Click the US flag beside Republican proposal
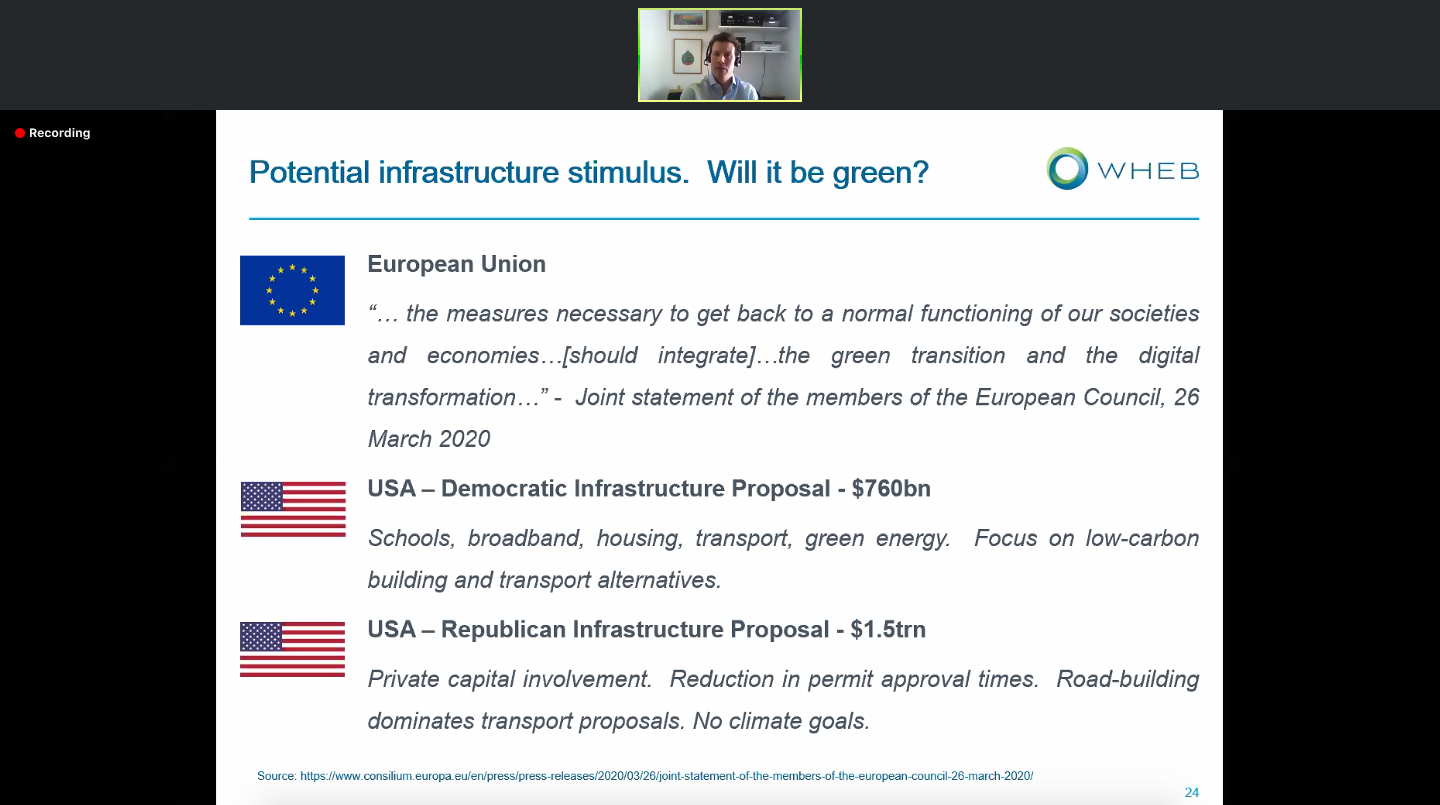1440x805 pixels. (292, 649)
